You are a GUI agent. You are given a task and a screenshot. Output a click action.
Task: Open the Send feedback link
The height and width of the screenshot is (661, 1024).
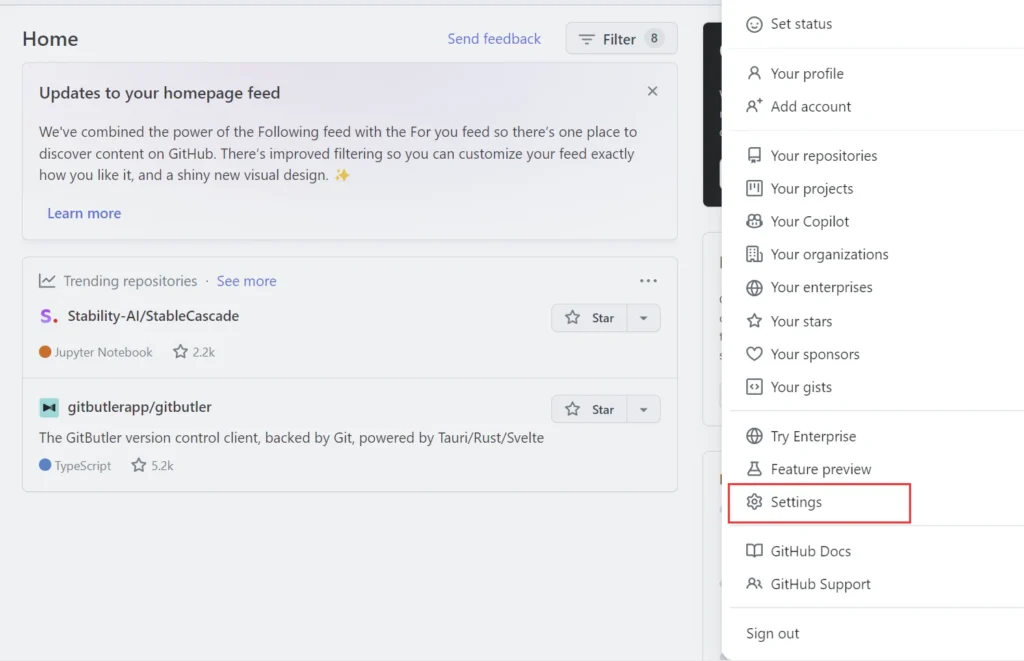tap(494, 39)
